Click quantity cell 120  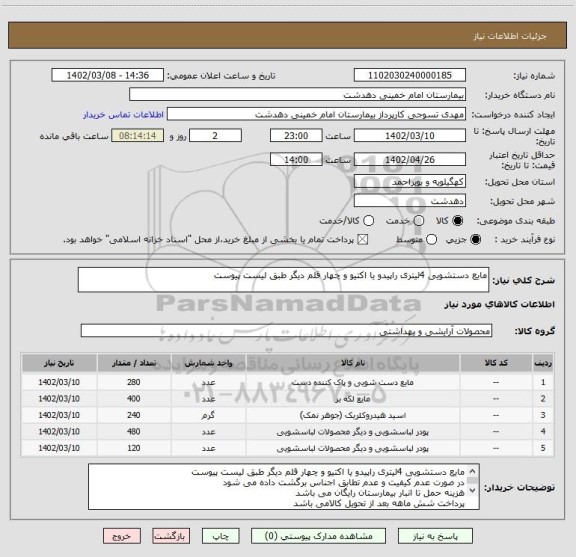click(134, 448)
